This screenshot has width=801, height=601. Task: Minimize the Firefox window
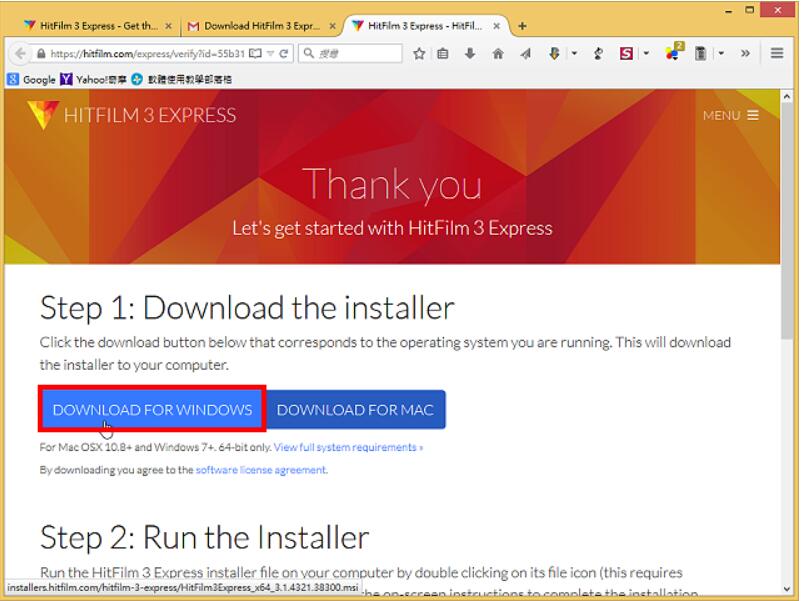pyautogui.click(x=728, y=10)
